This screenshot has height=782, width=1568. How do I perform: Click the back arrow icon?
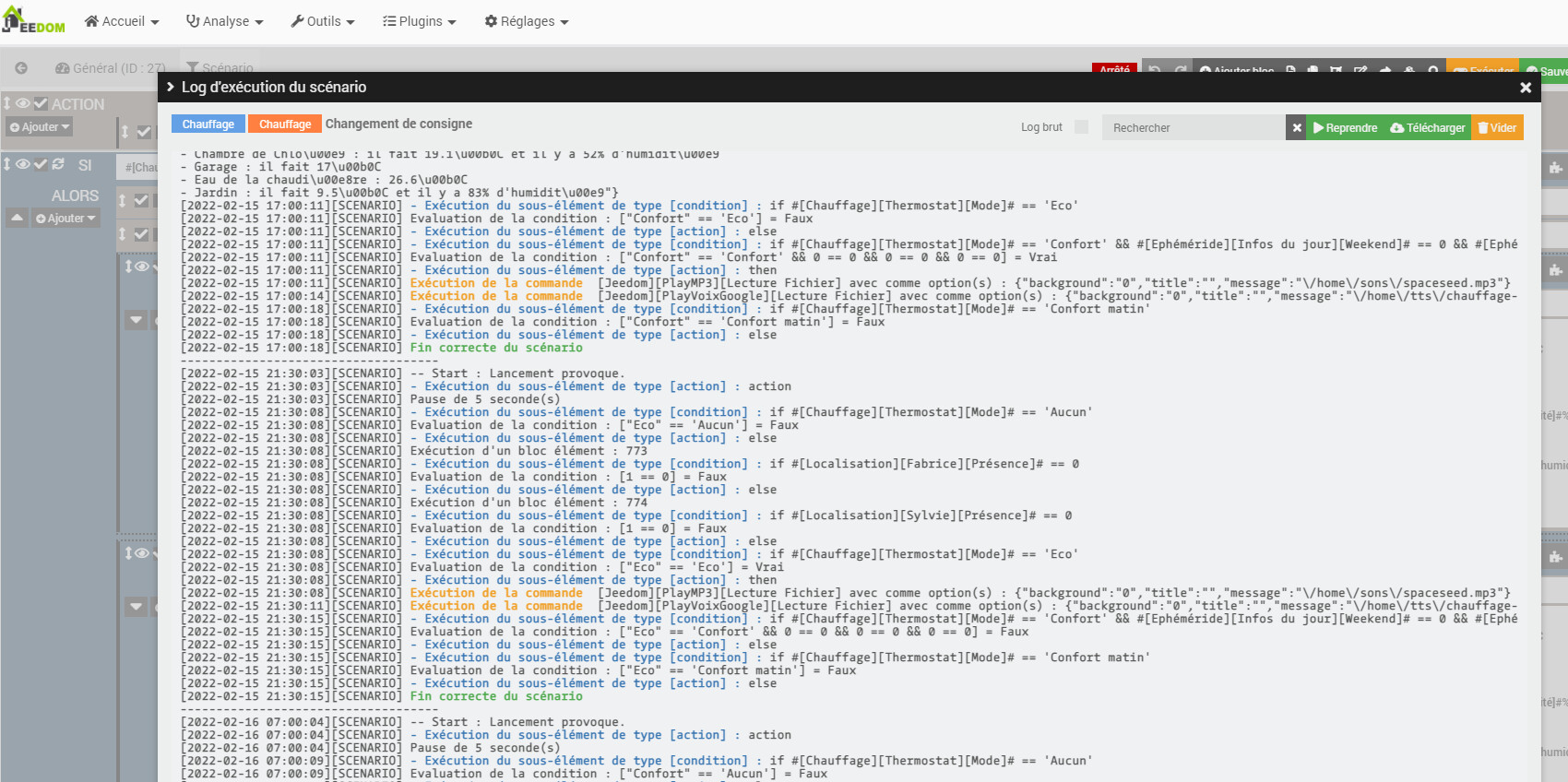[21, 68]
